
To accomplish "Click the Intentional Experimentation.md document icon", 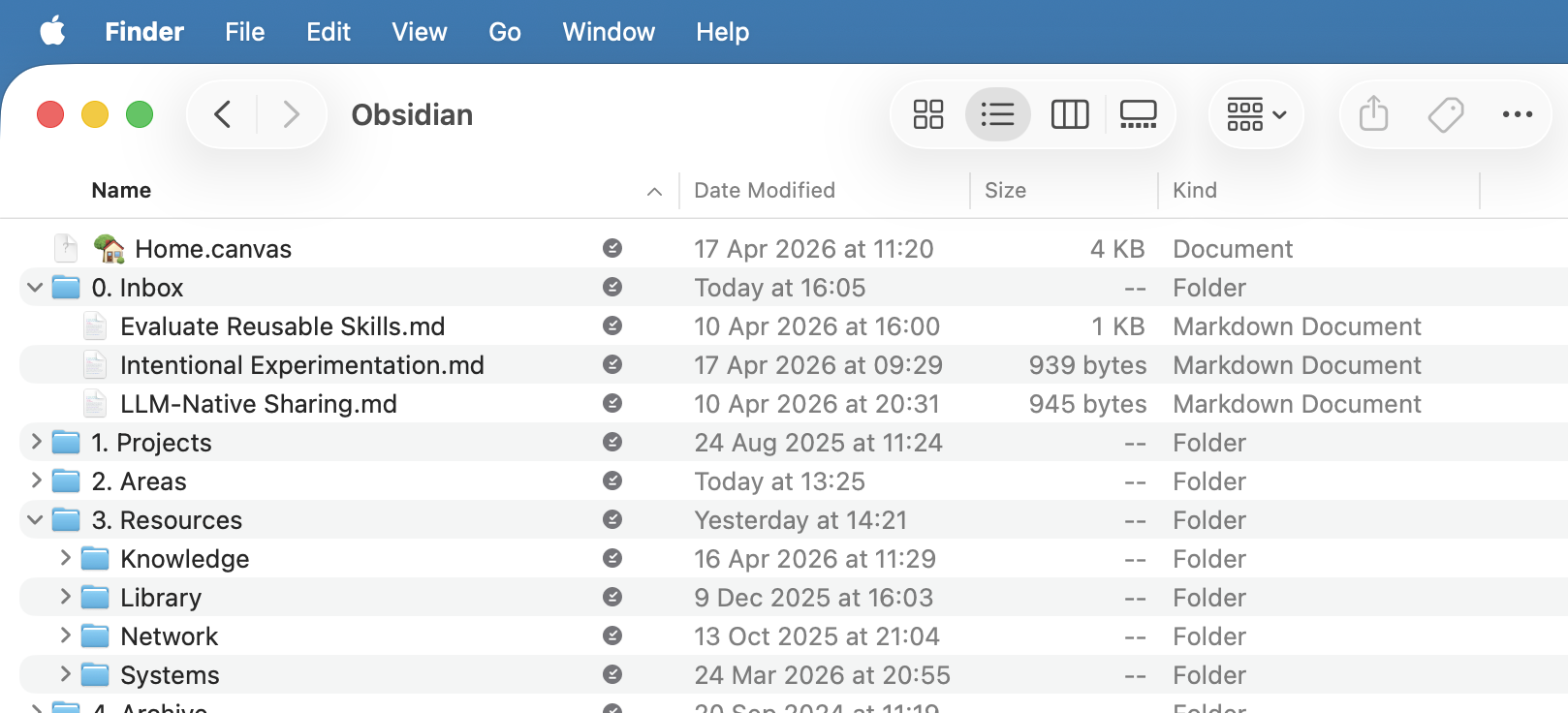I will [95, 365].
